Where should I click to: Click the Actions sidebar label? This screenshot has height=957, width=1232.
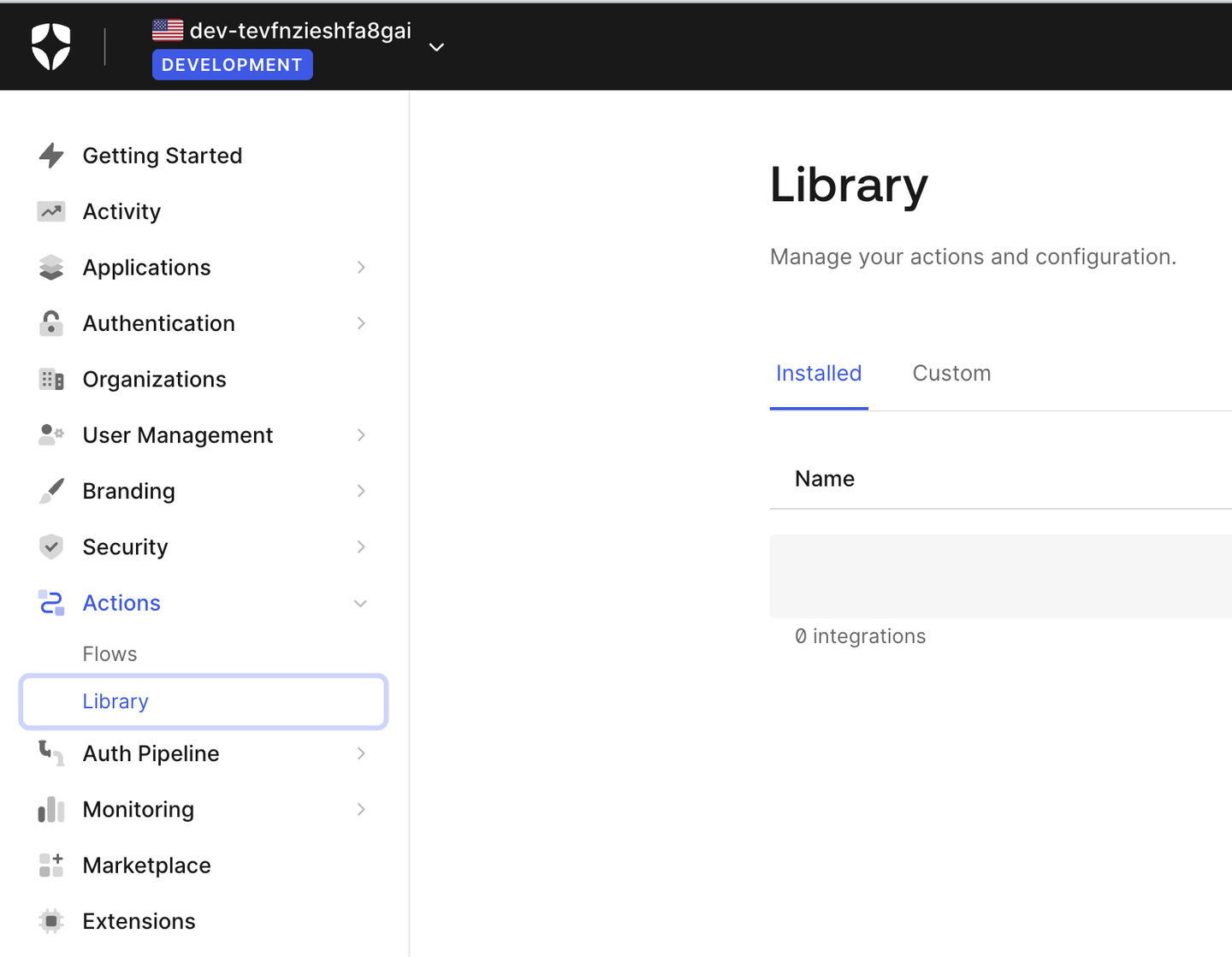click(x=121, y=603)
